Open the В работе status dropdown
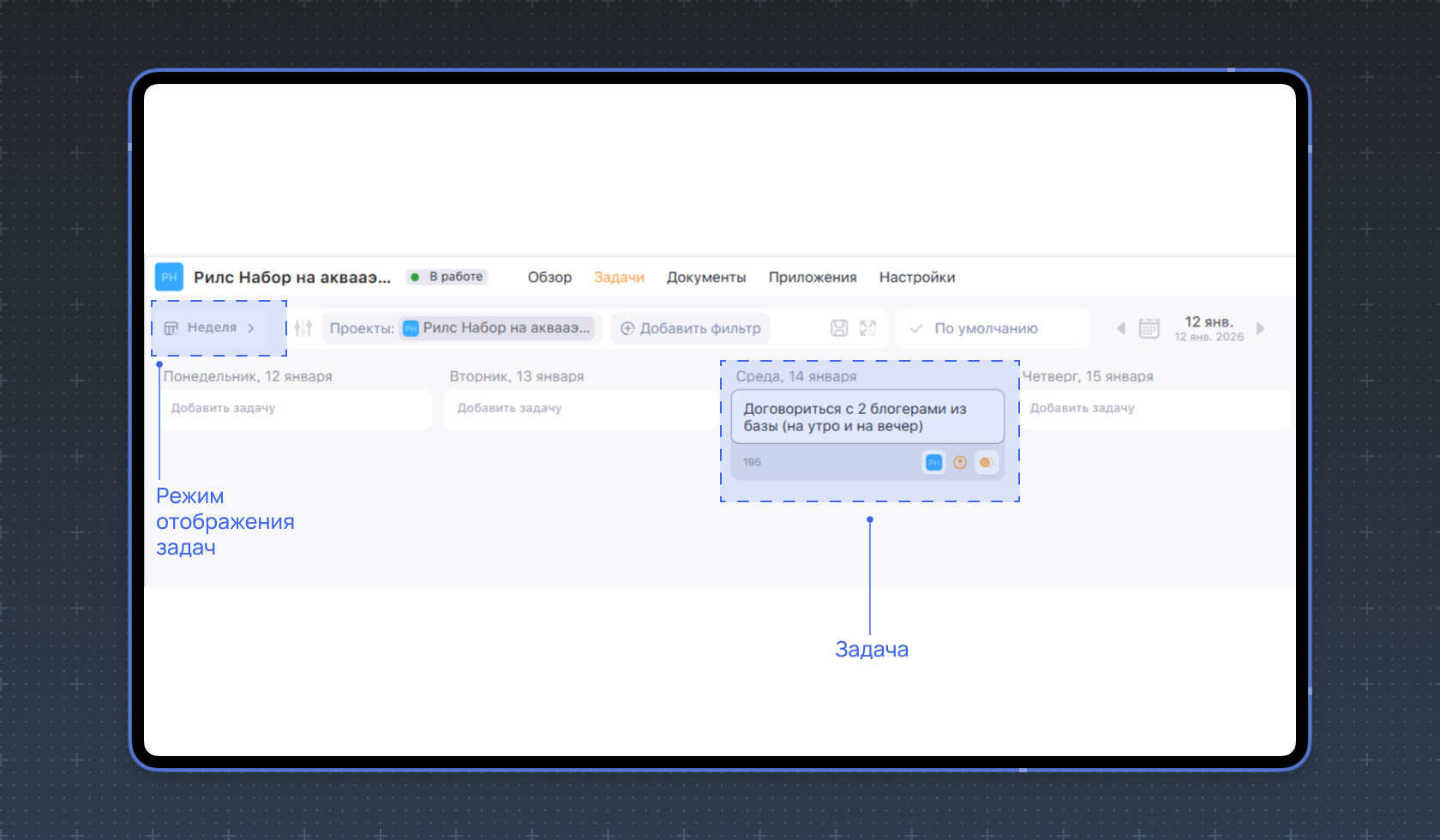Viewport: 1440px width, 840px height. [447, 277]
